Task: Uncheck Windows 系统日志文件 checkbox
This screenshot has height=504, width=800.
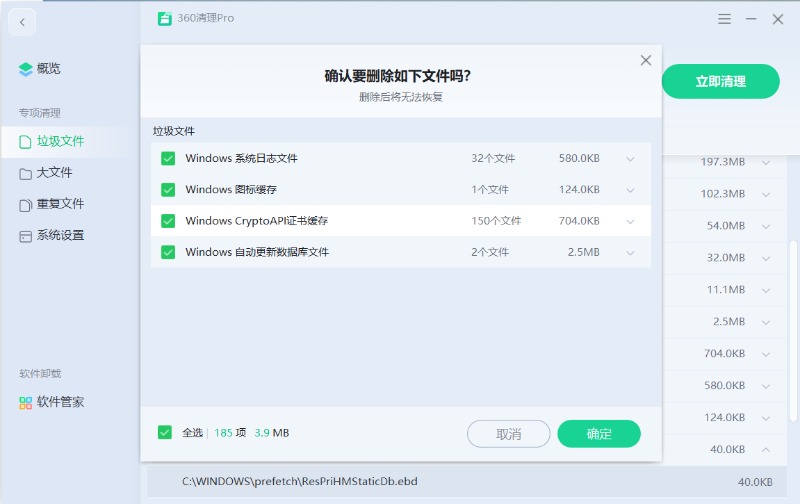Action: tap(168, 158)
